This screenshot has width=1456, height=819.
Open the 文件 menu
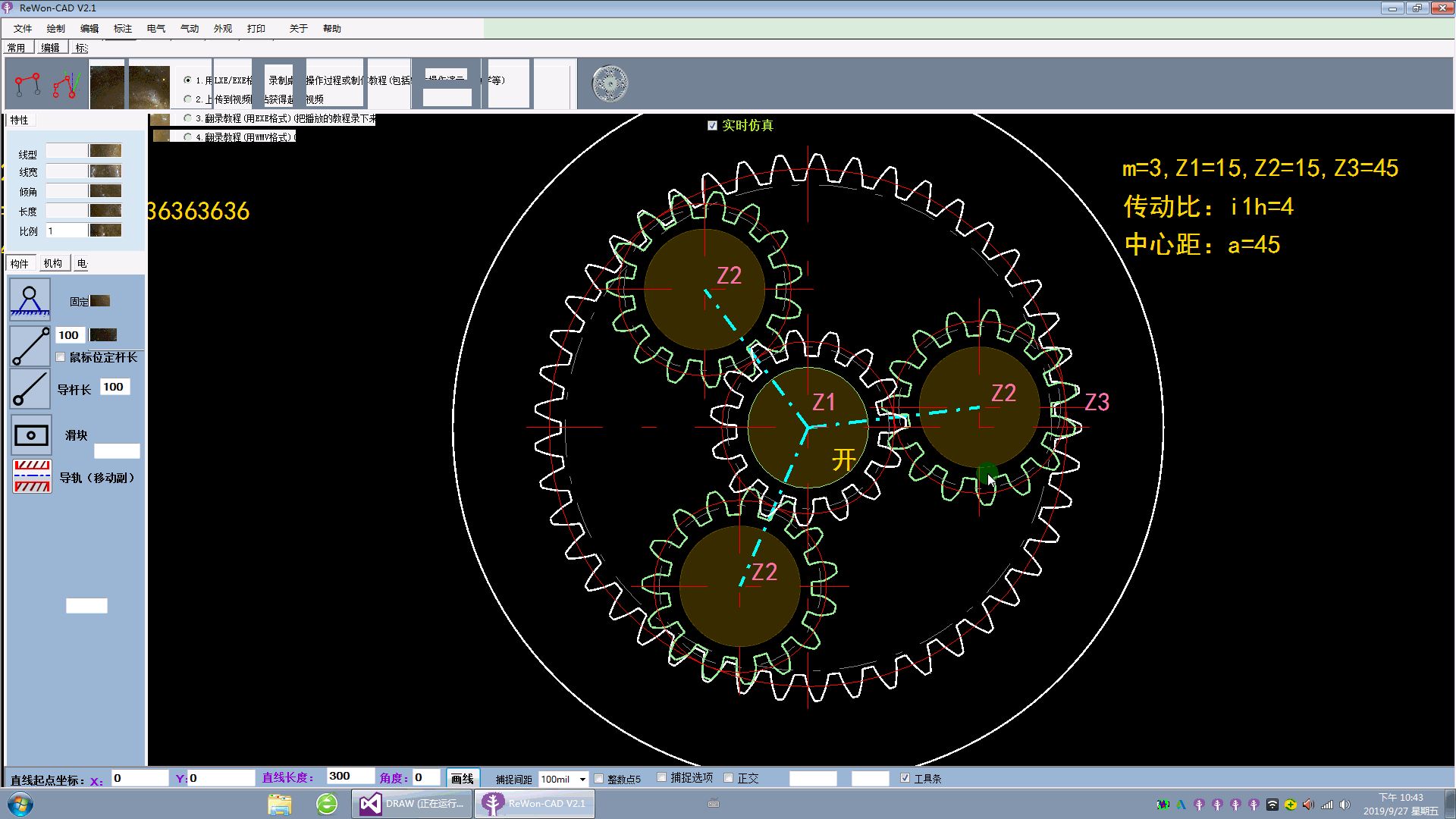point(23,29)
